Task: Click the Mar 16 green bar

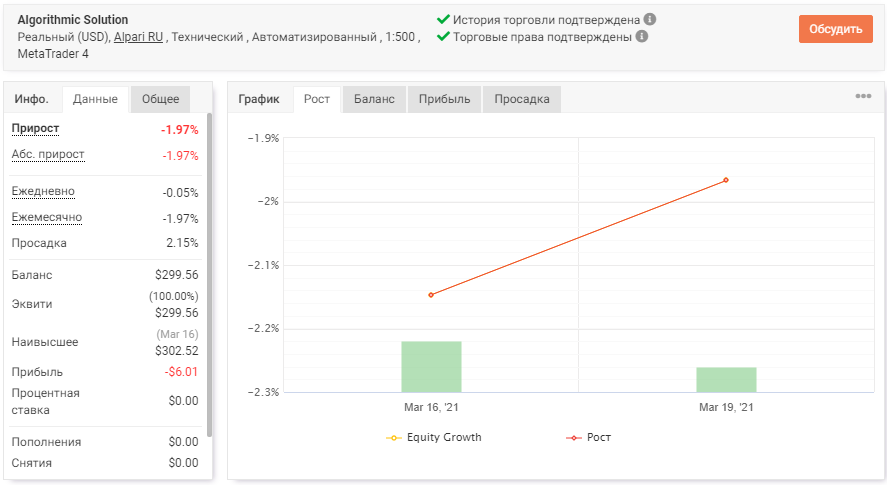Action: click(431, 367)
